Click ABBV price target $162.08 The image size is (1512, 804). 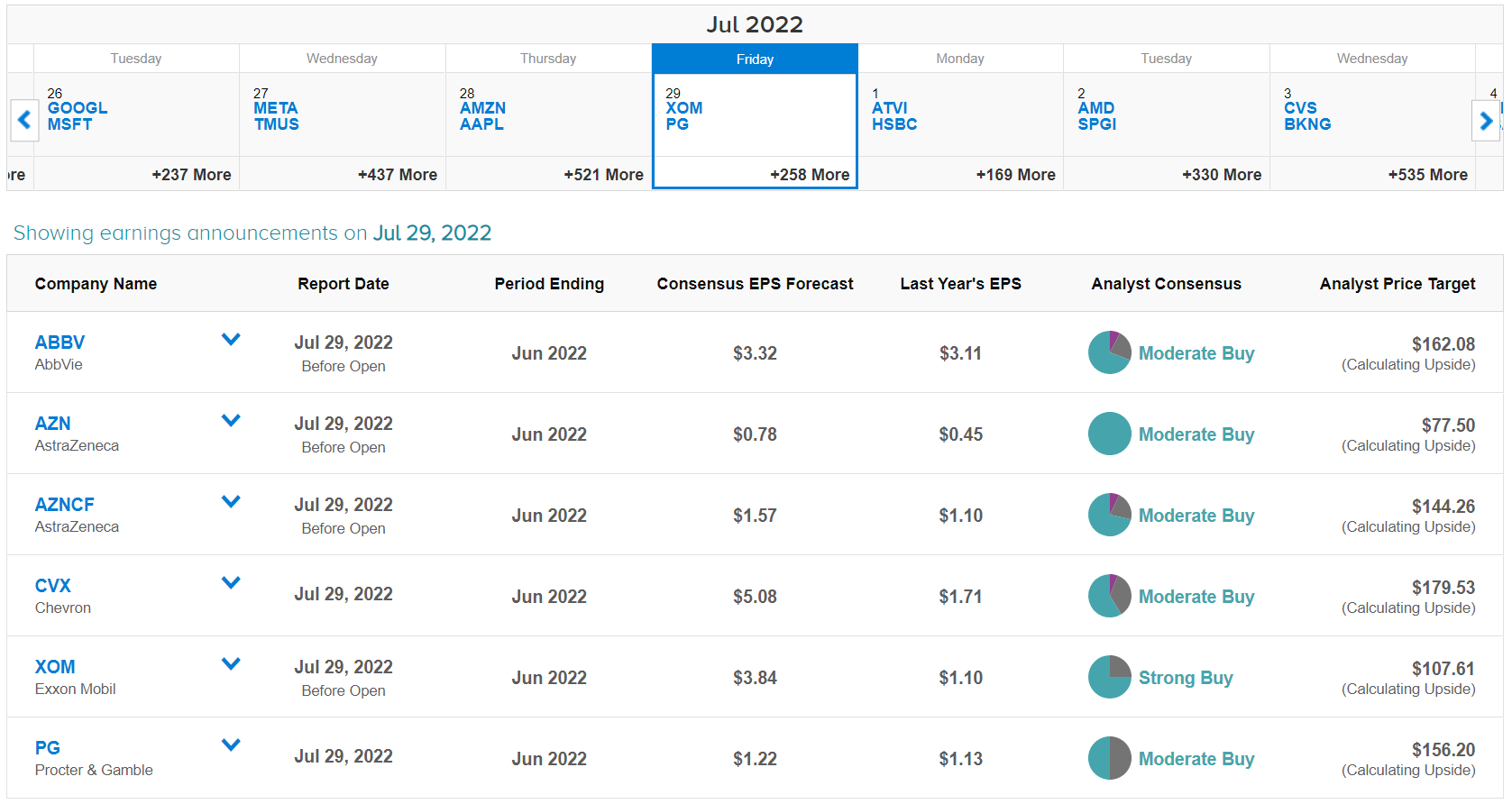(x=1443, y=344)
